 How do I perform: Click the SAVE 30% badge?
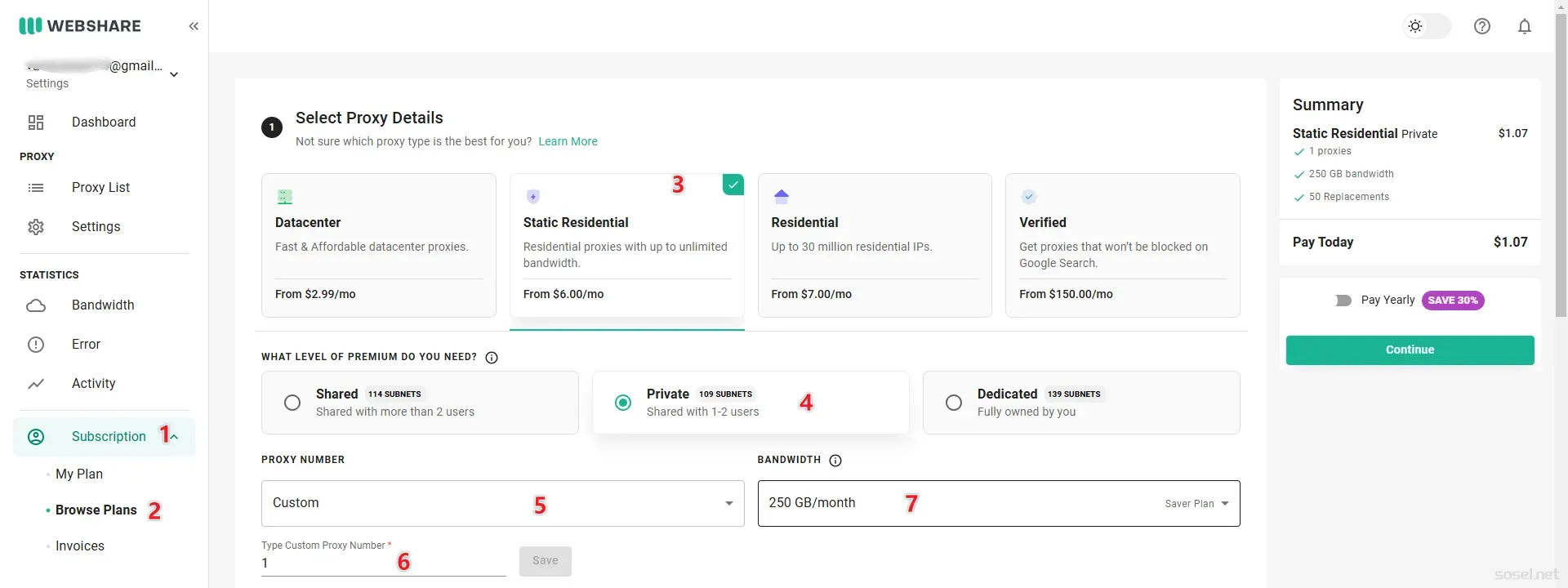[1453, 301]
